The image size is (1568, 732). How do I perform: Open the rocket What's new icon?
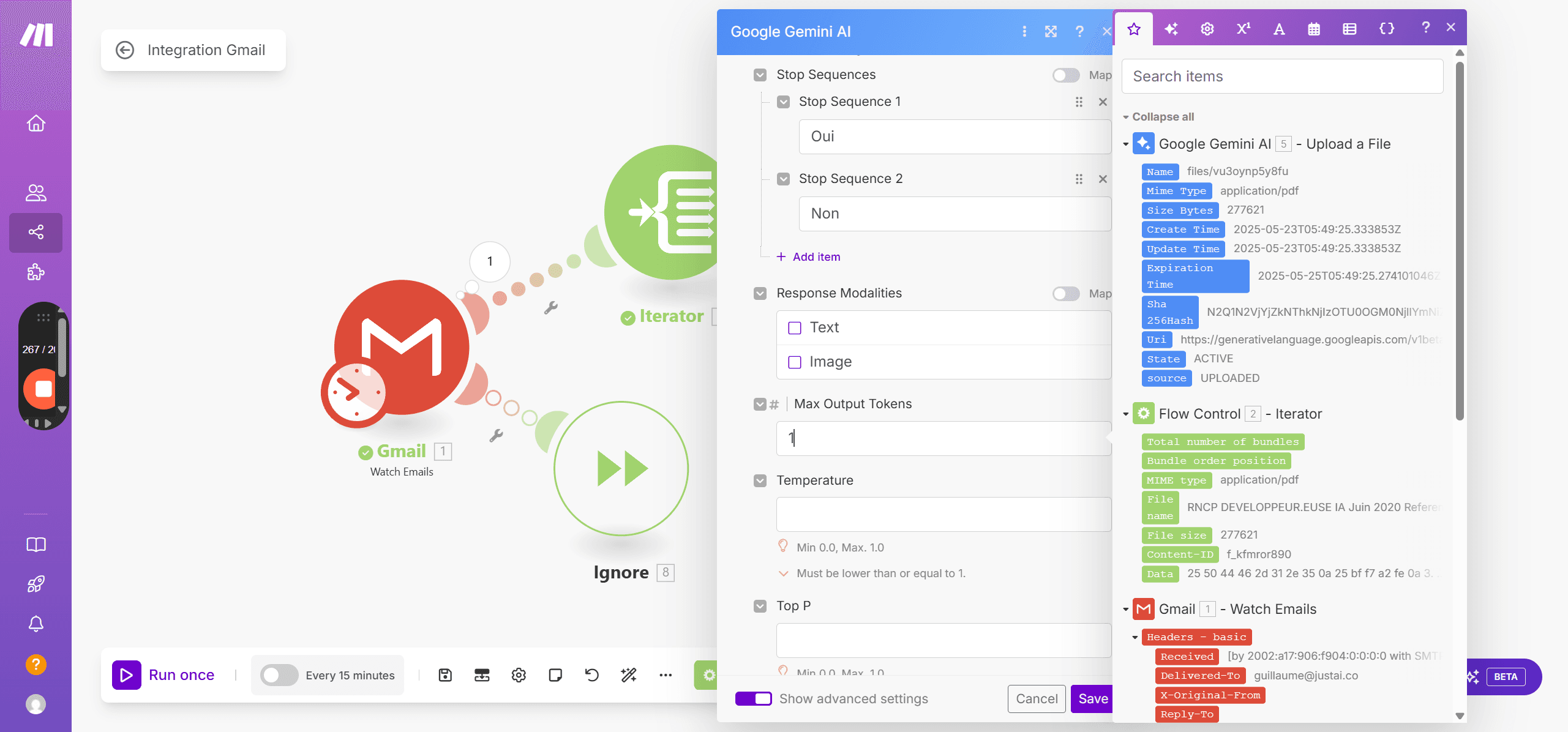click(36, 584)
